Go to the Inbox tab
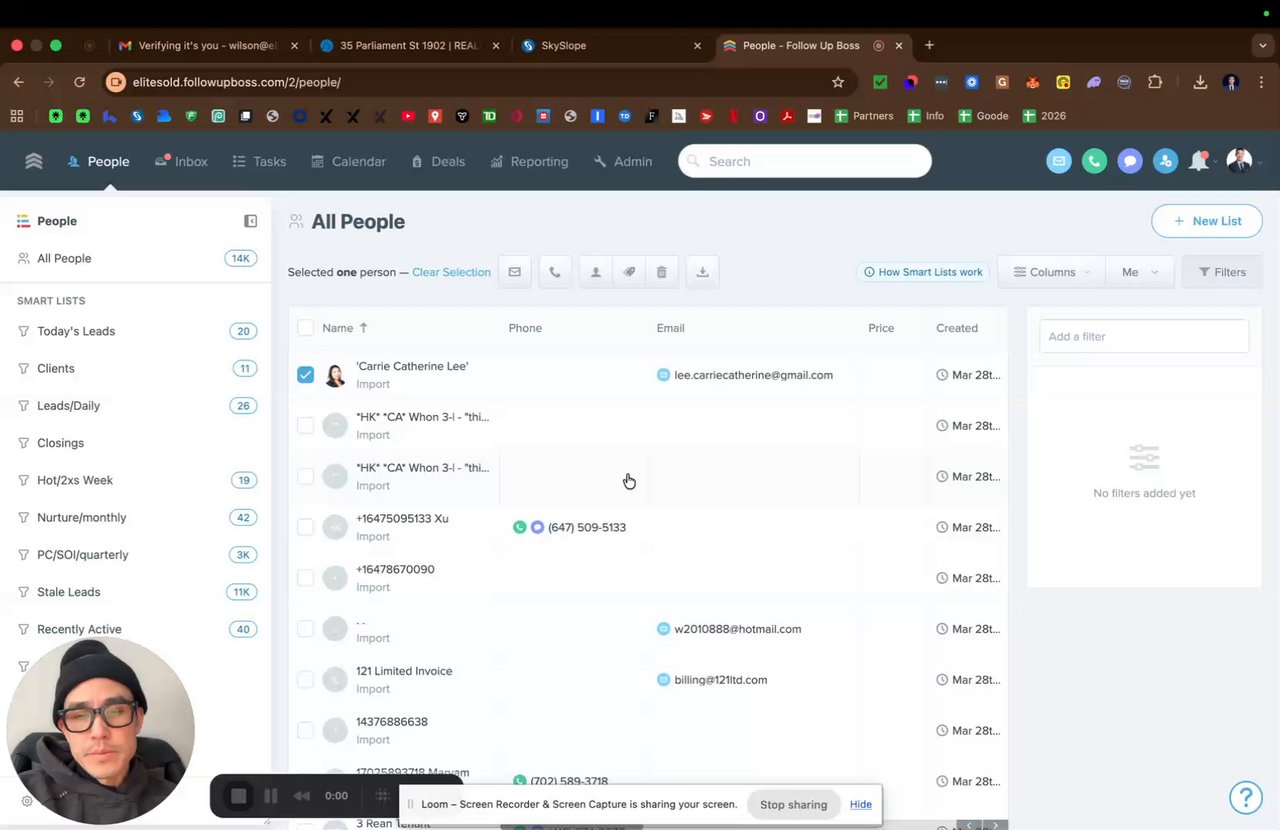Viewport: 1280px width, 830px height. click(x=182, y=161)
